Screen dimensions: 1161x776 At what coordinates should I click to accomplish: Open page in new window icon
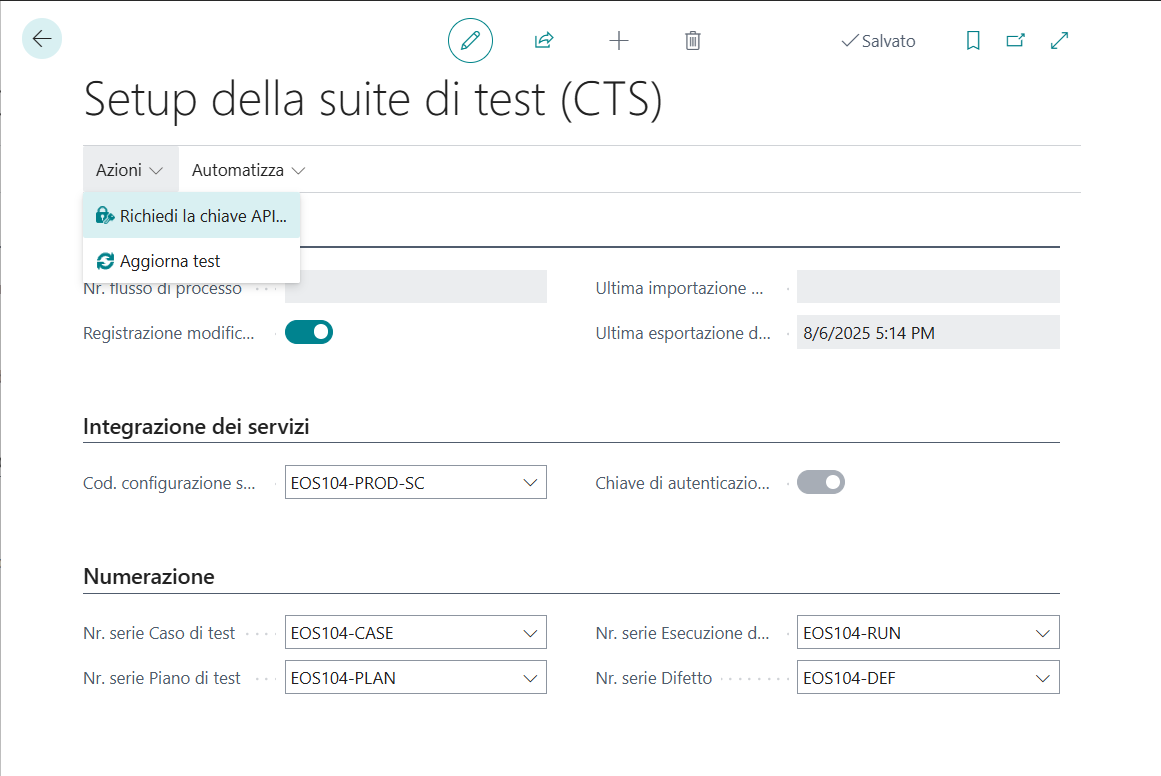(x=1016, y=41)
